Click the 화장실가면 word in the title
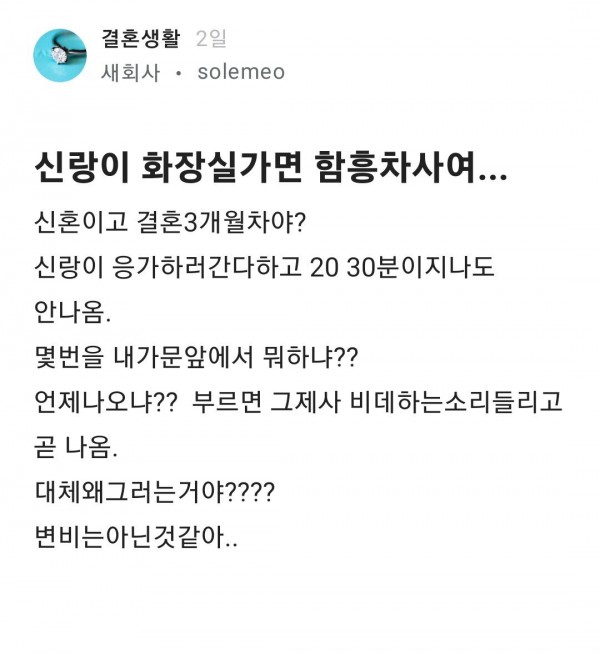 (221, 167)
